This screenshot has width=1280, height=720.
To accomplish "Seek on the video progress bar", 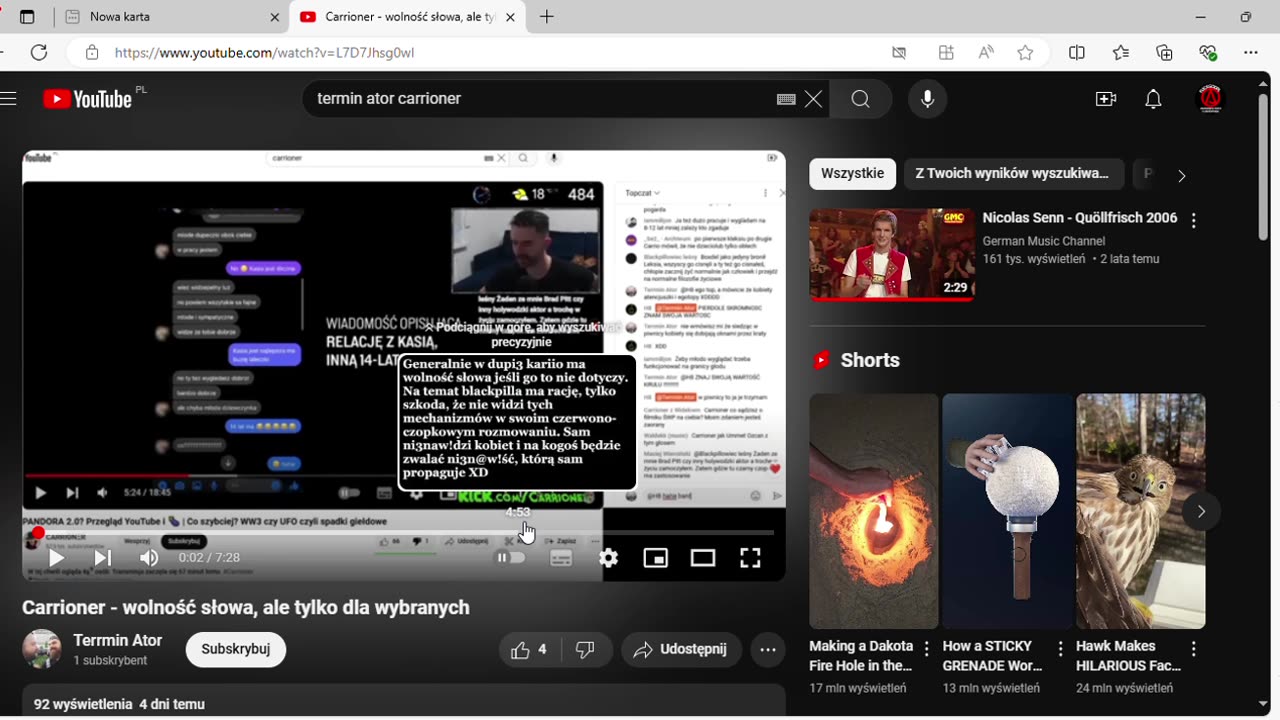I will [404, 533].
